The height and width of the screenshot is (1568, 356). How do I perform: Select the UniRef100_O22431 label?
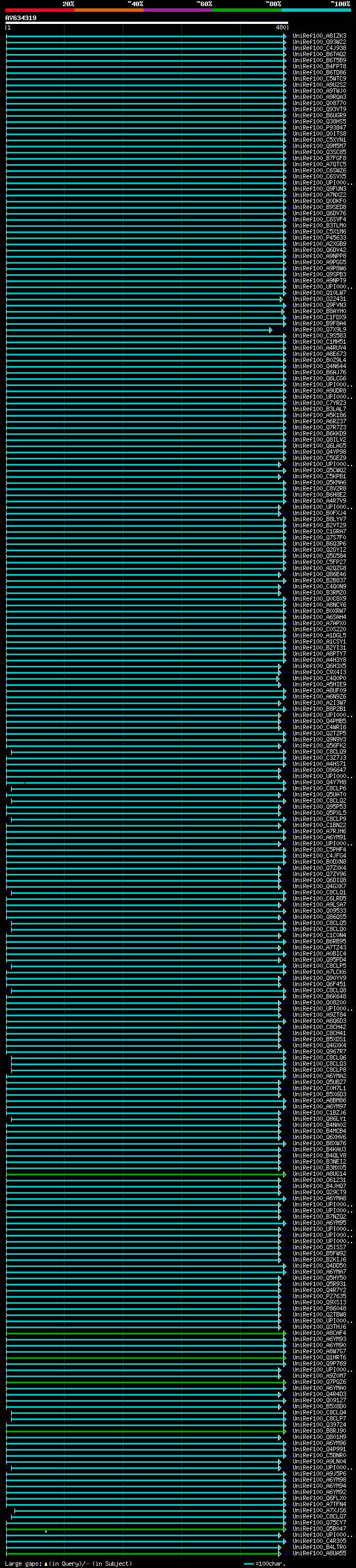(x=319, y=299)
